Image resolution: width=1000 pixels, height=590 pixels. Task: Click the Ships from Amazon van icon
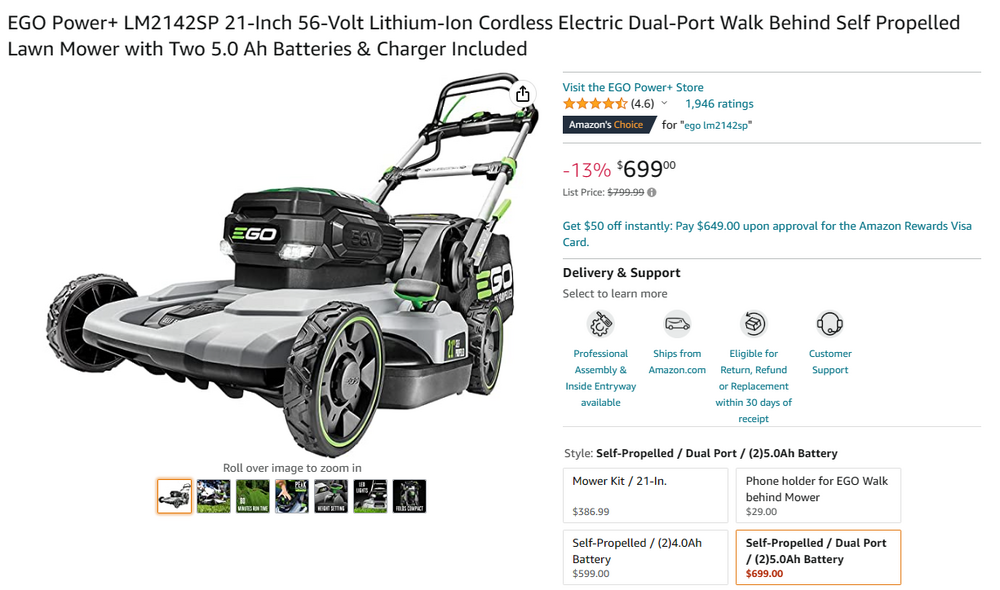tap(677, 324)
